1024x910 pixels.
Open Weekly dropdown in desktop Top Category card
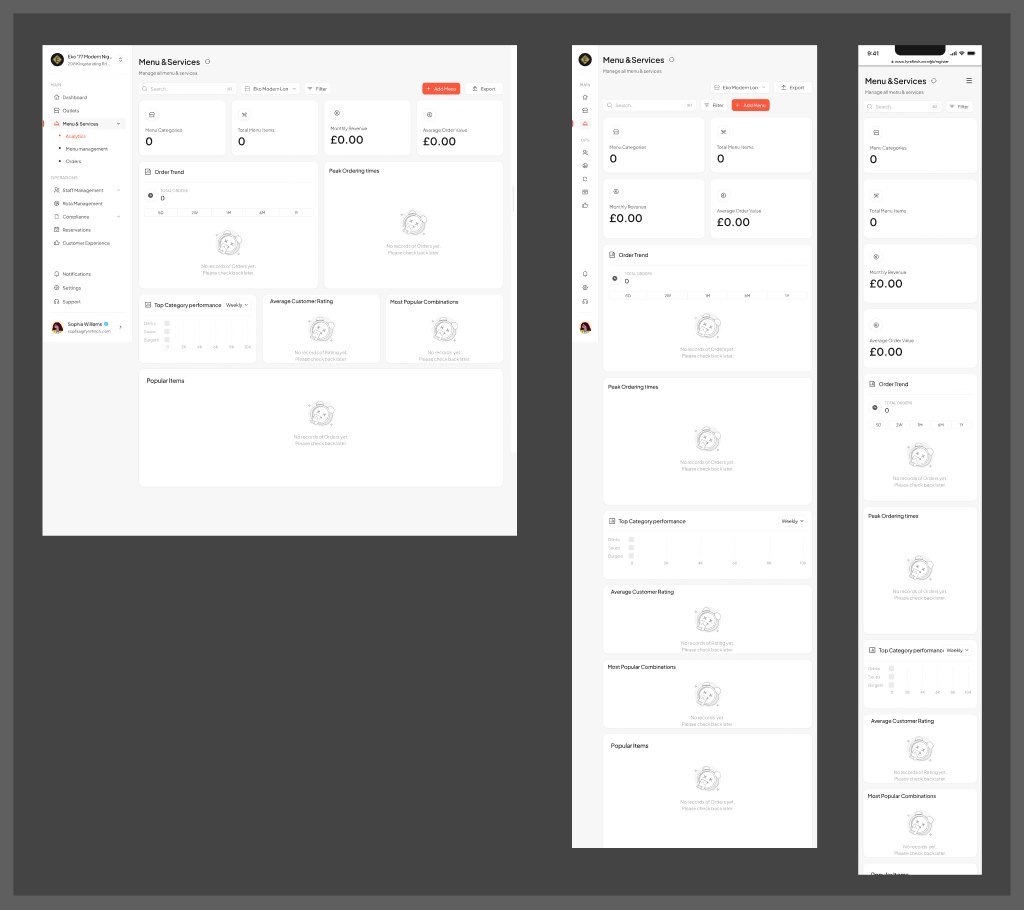coord(236,305)
